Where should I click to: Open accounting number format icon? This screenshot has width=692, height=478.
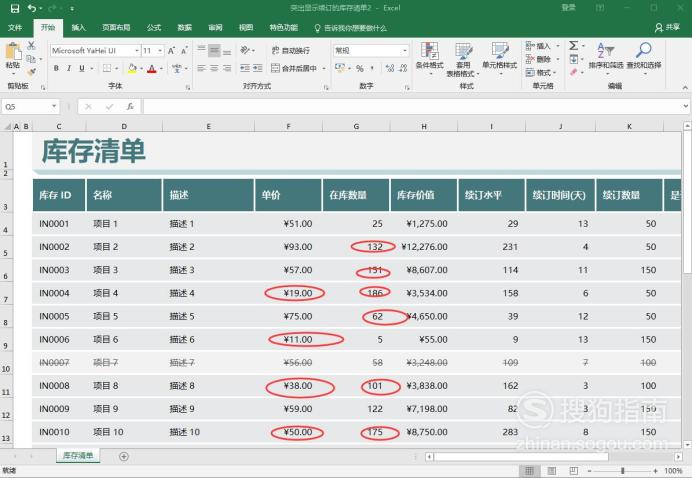tap(342, 68)
